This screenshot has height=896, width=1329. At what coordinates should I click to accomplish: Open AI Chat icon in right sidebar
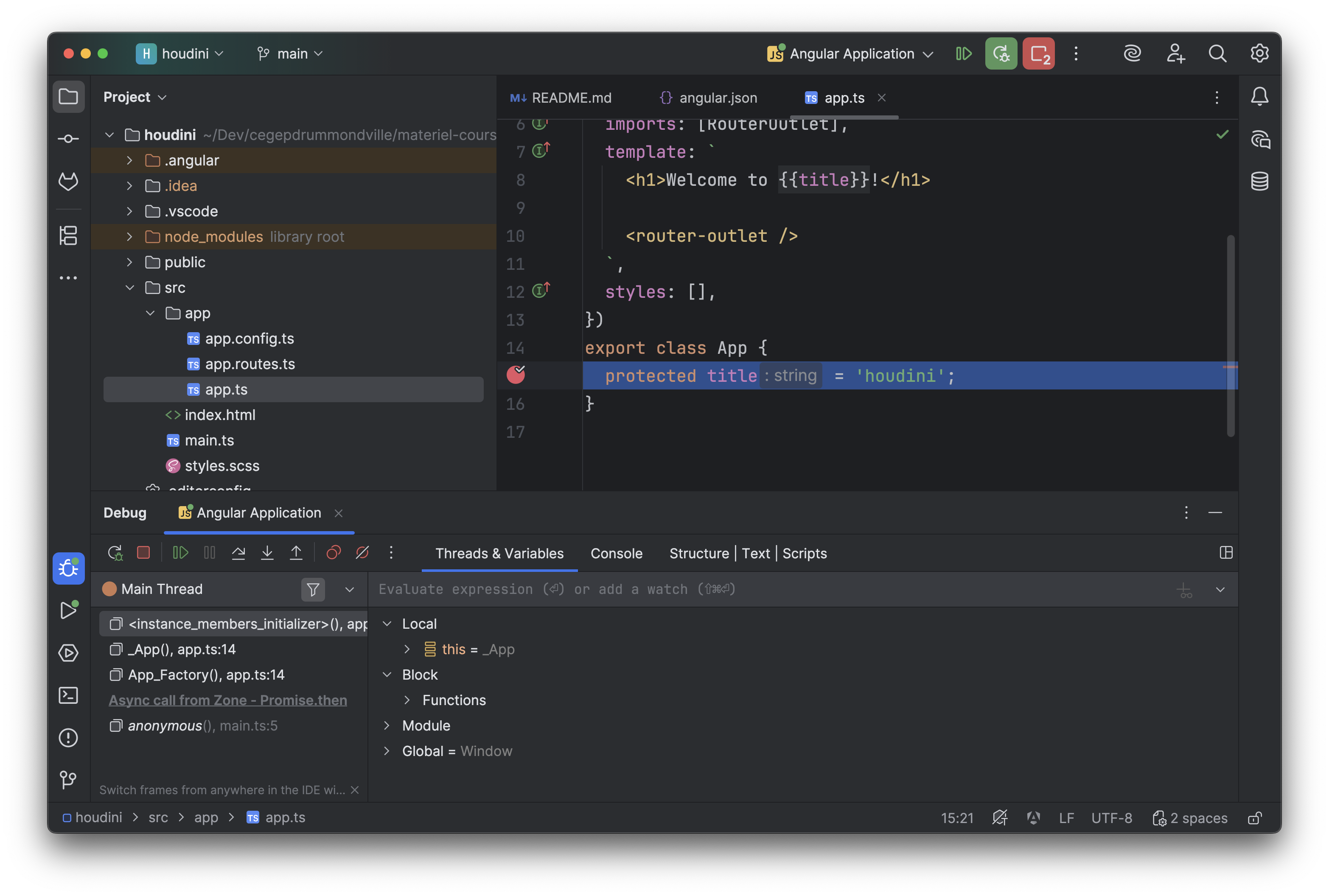click(x=1259, y=139)
